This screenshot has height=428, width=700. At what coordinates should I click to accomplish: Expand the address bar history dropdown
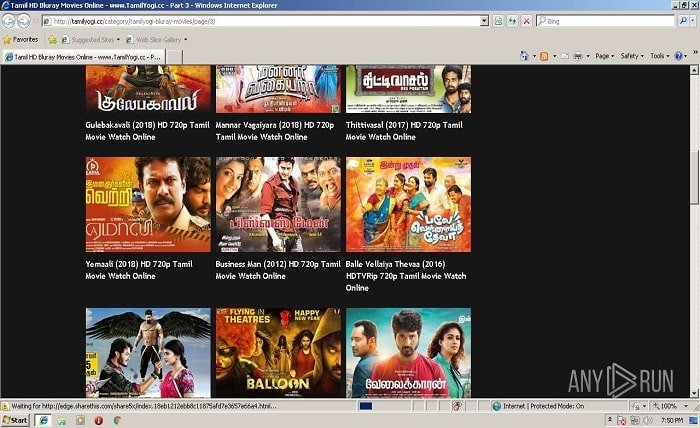[484, 21]
